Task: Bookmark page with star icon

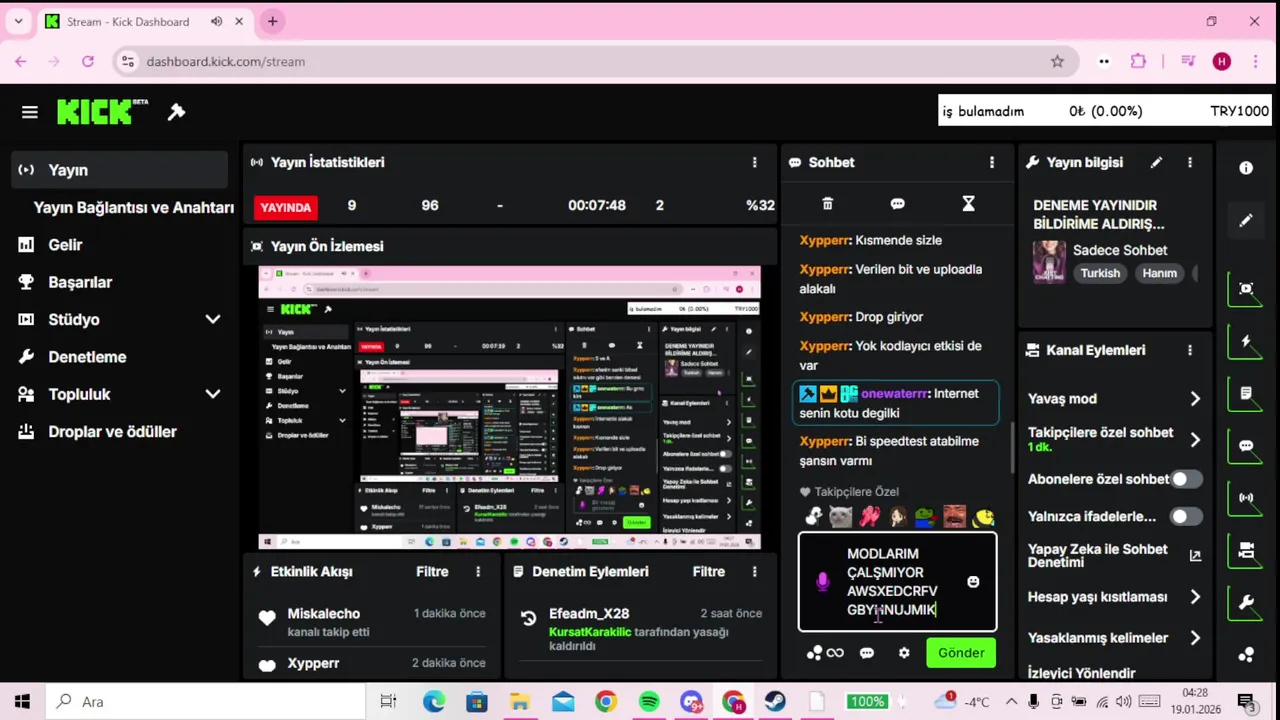Action: pos(1057,61)
